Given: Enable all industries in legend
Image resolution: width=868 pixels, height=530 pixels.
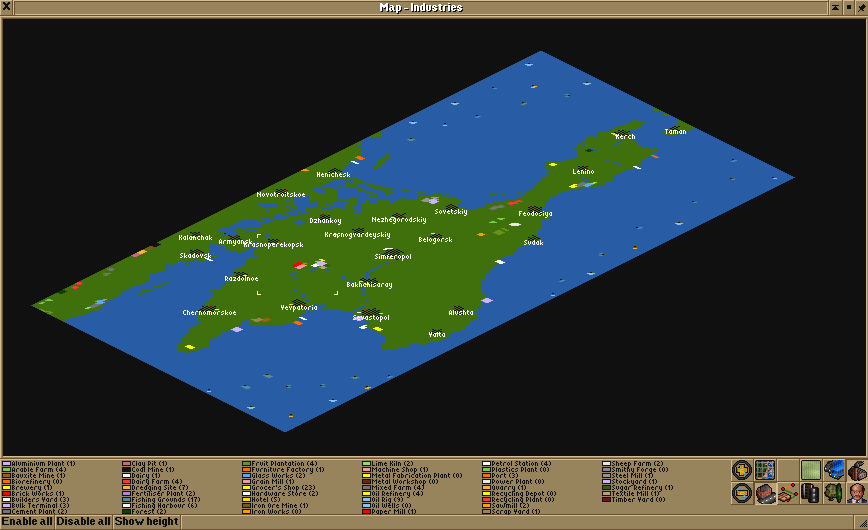Looking at the screenshot, I should coord(27,522).
